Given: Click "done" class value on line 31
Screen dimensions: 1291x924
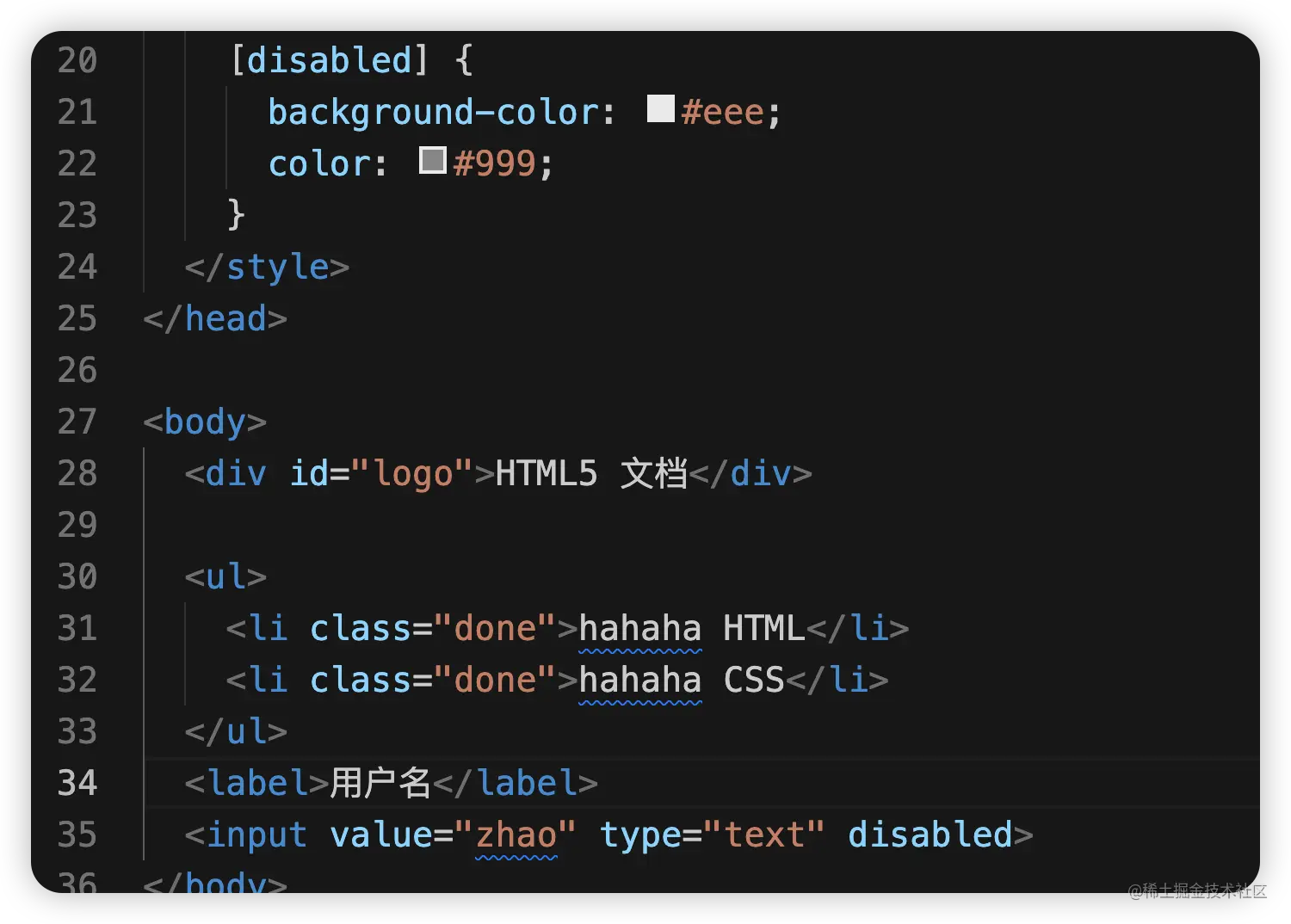Looking at the screenshot, I should (x=495, y=629).
